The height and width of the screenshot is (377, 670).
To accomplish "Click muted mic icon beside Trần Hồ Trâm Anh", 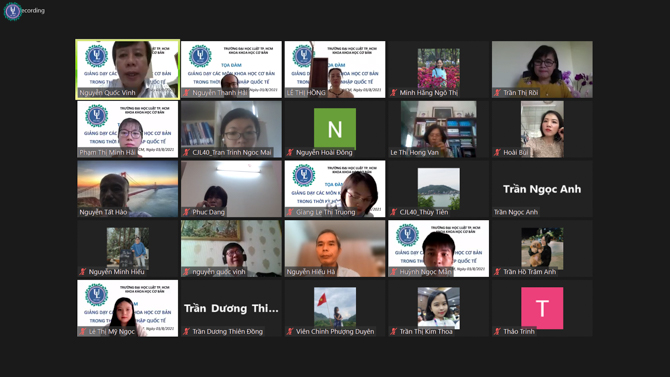I will [x=497, y=271].
